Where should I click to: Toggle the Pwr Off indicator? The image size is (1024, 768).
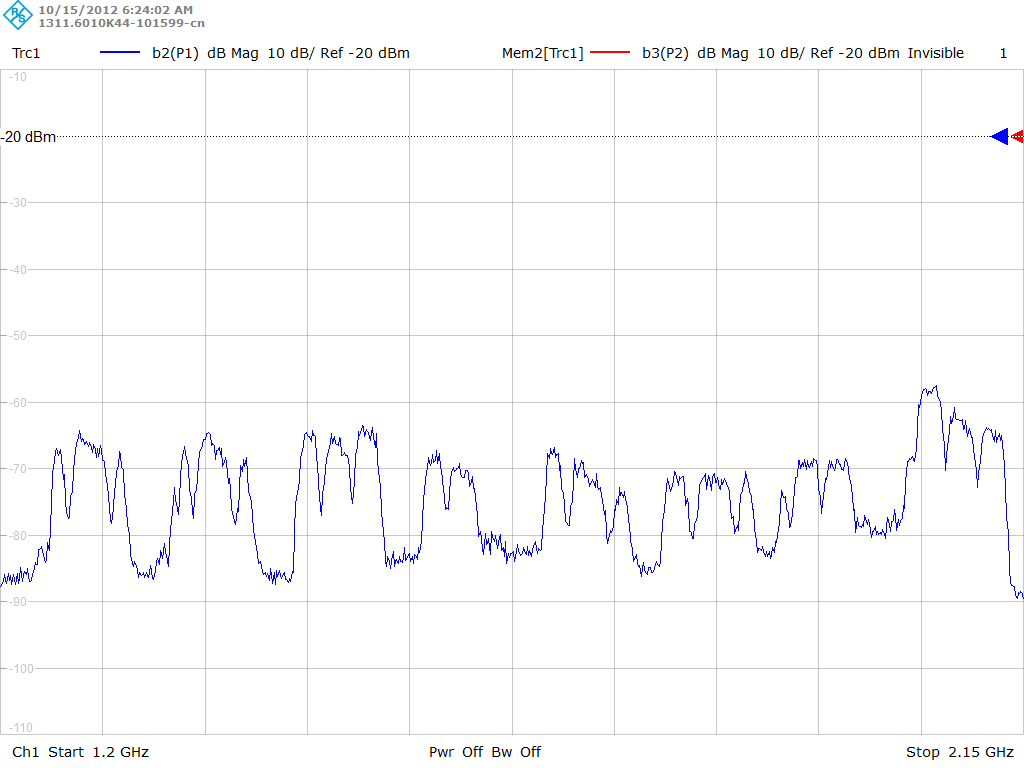456,752
